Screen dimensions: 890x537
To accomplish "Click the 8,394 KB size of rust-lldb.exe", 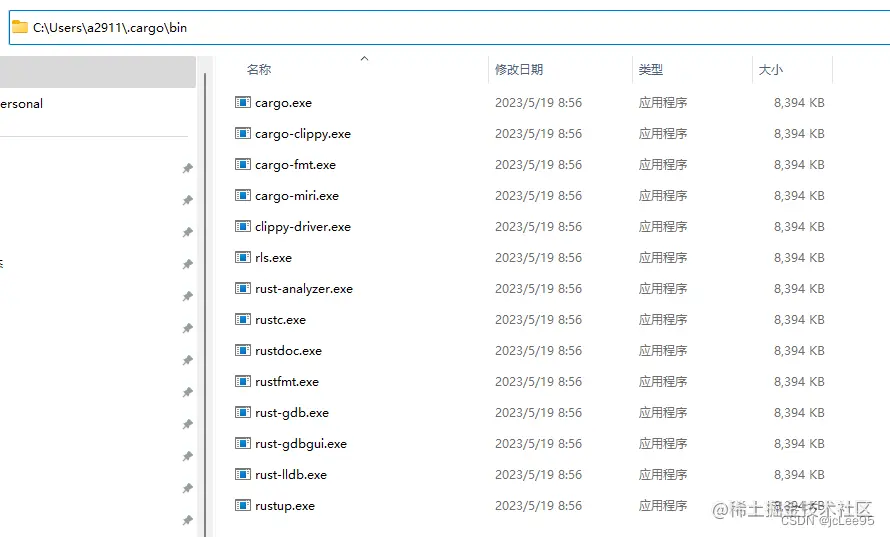I will [x=799, y=475].
